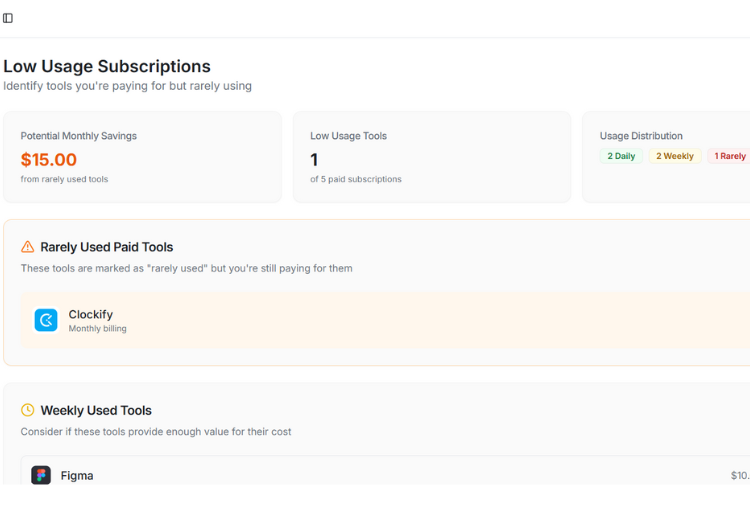Click the Low Usage Subscriptions page title
This screenshot has width=750, height=514.
(107, 66)
